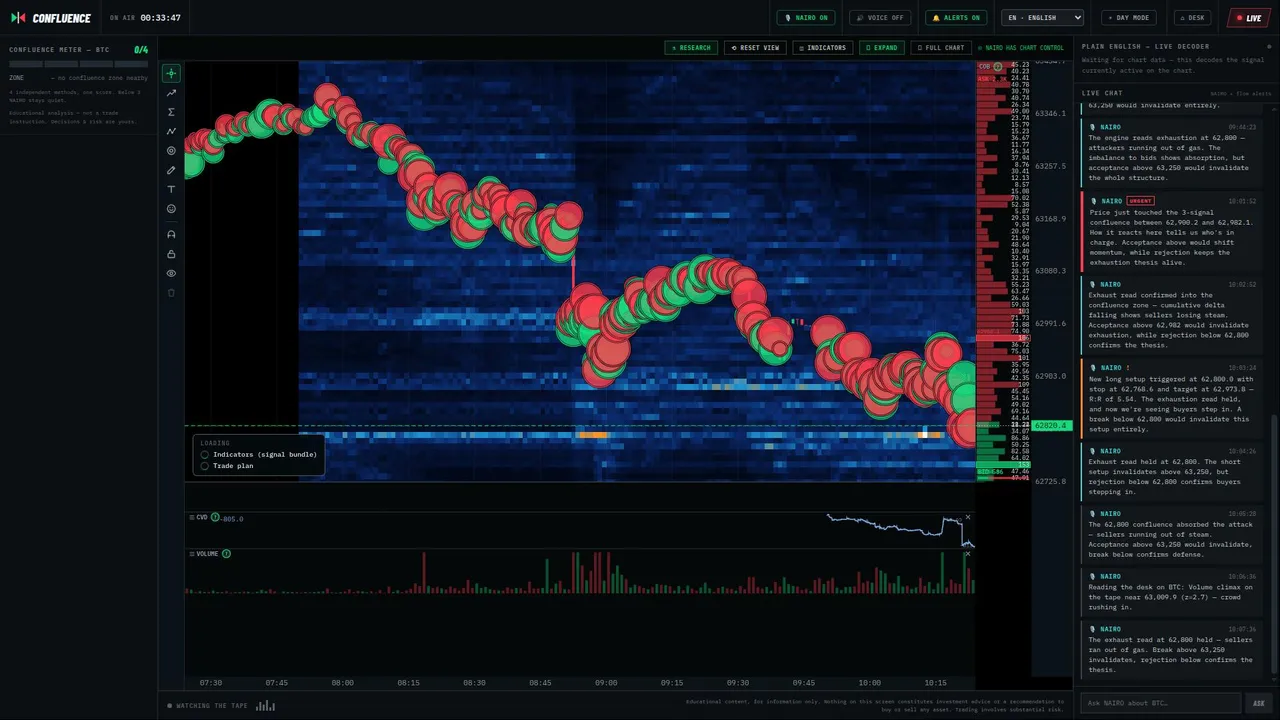Select the target circle tool
Viewport: 1280px width, 720px height.
point(171,151)
